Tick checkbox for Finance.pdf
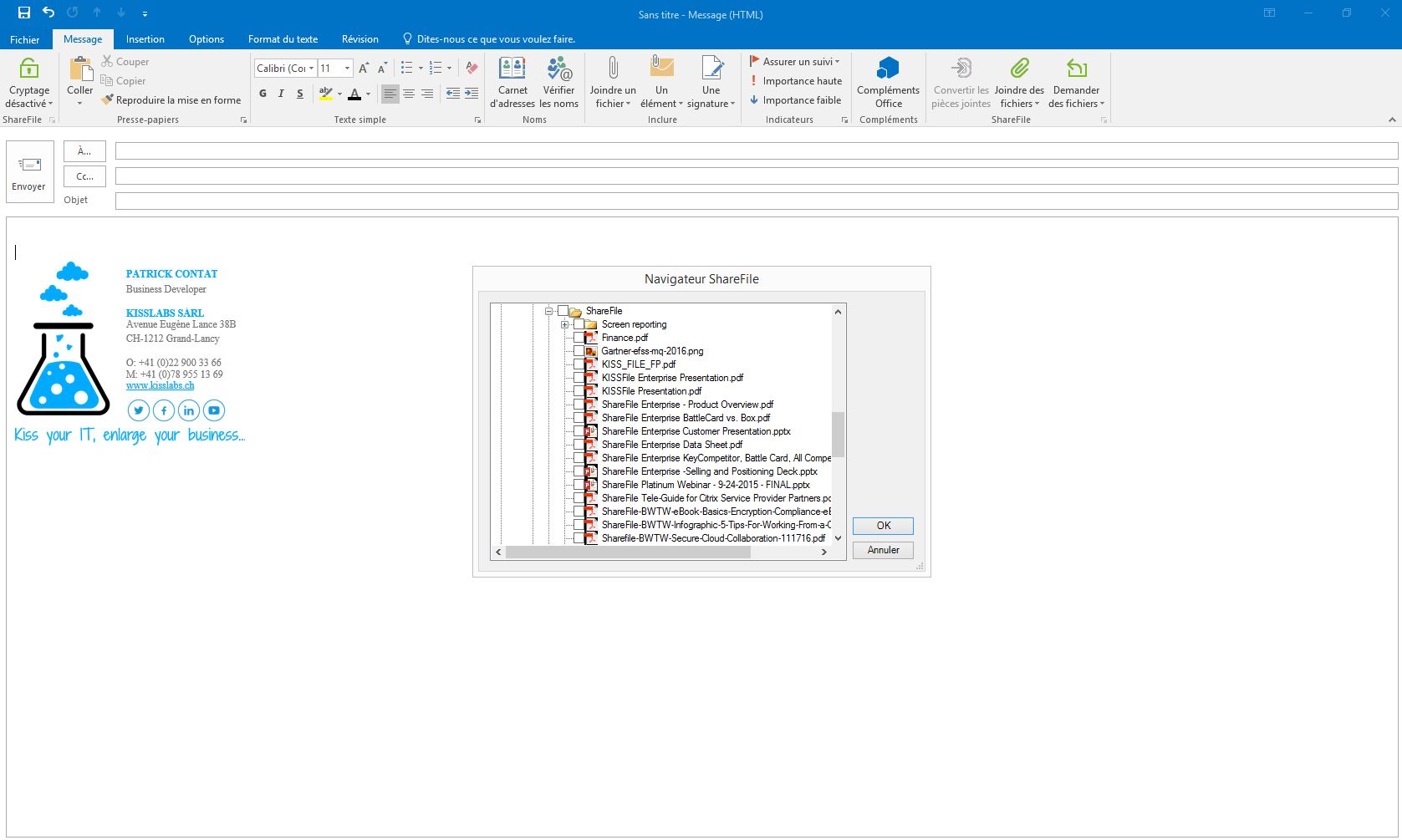 tap(579, 338)
